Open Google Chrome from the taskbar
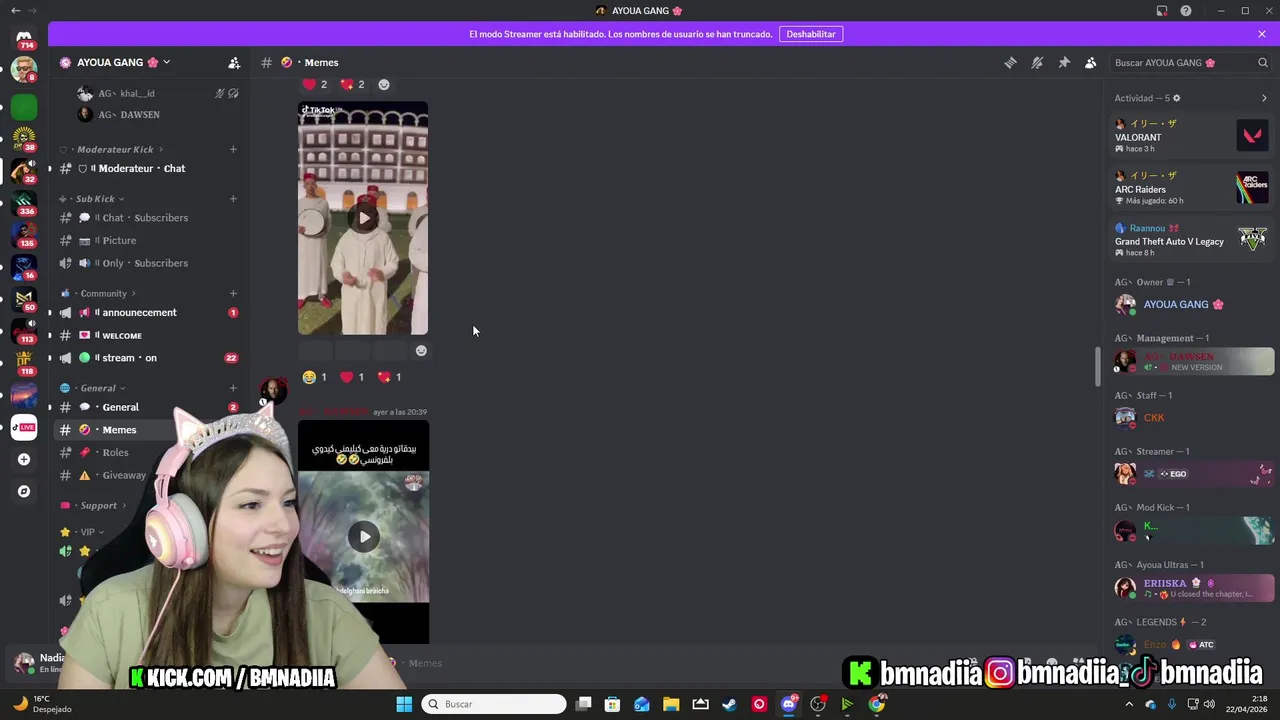 coord(877,704)
